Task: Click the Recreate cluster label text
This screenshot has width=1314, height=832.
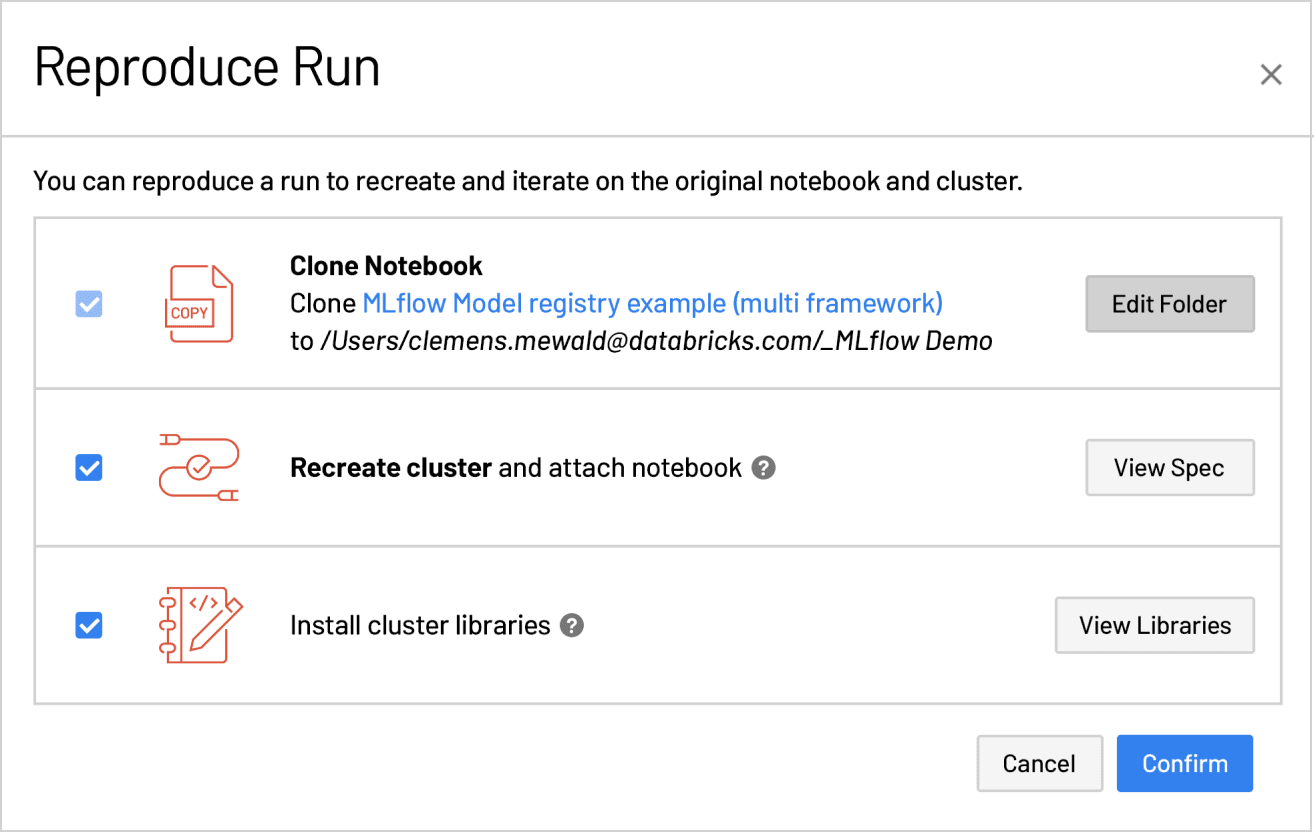Action: [390, 467]
